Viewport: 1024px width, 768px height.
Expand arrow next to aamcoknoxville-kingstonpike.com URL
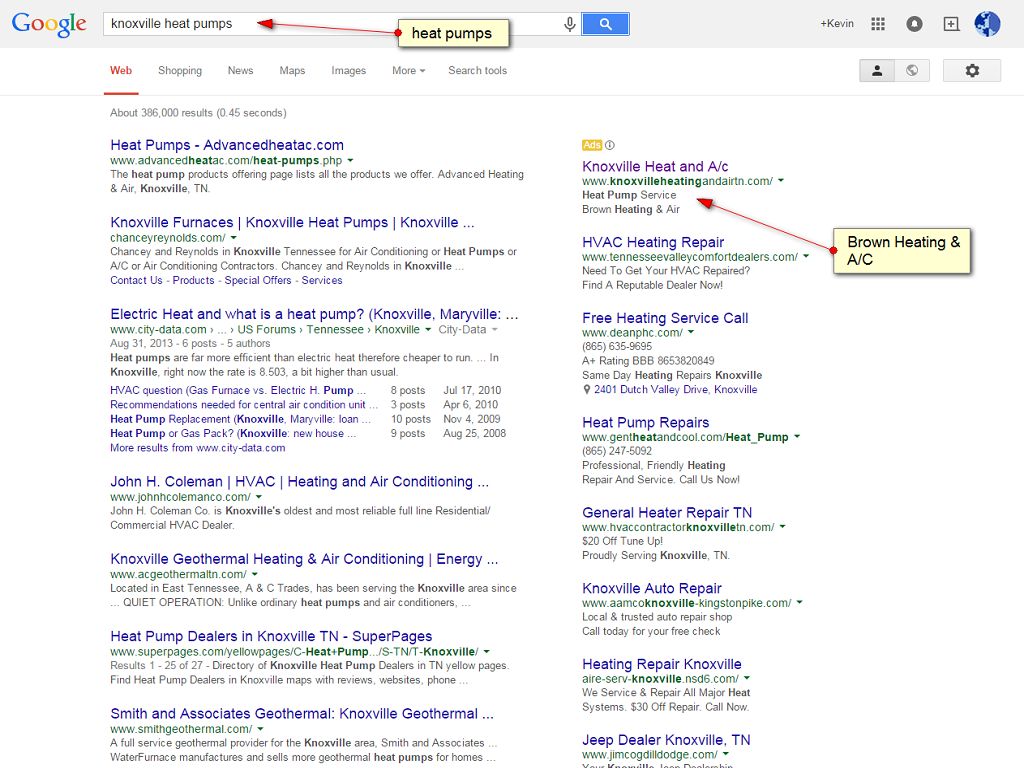tap(799, 603)
